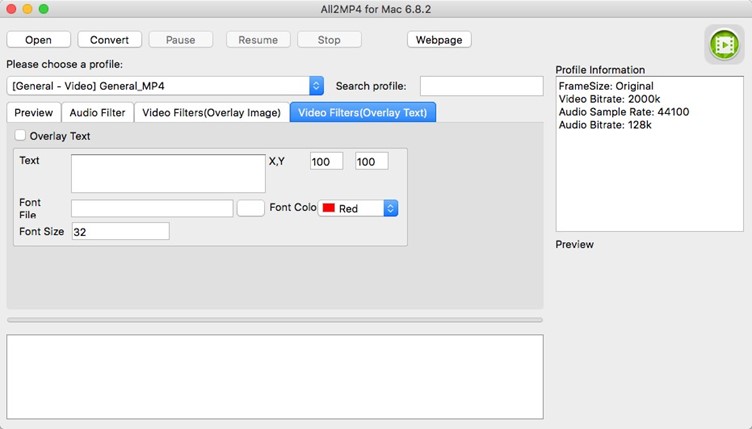Click the green All2MP4 app logo icon
Viewport: 752px width, 429px height.
[x=724, y=45]
